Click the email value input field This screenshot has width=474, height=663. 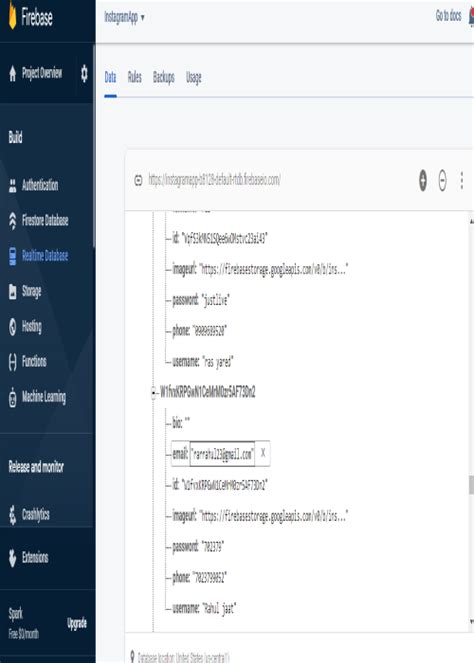coord(222,454)
